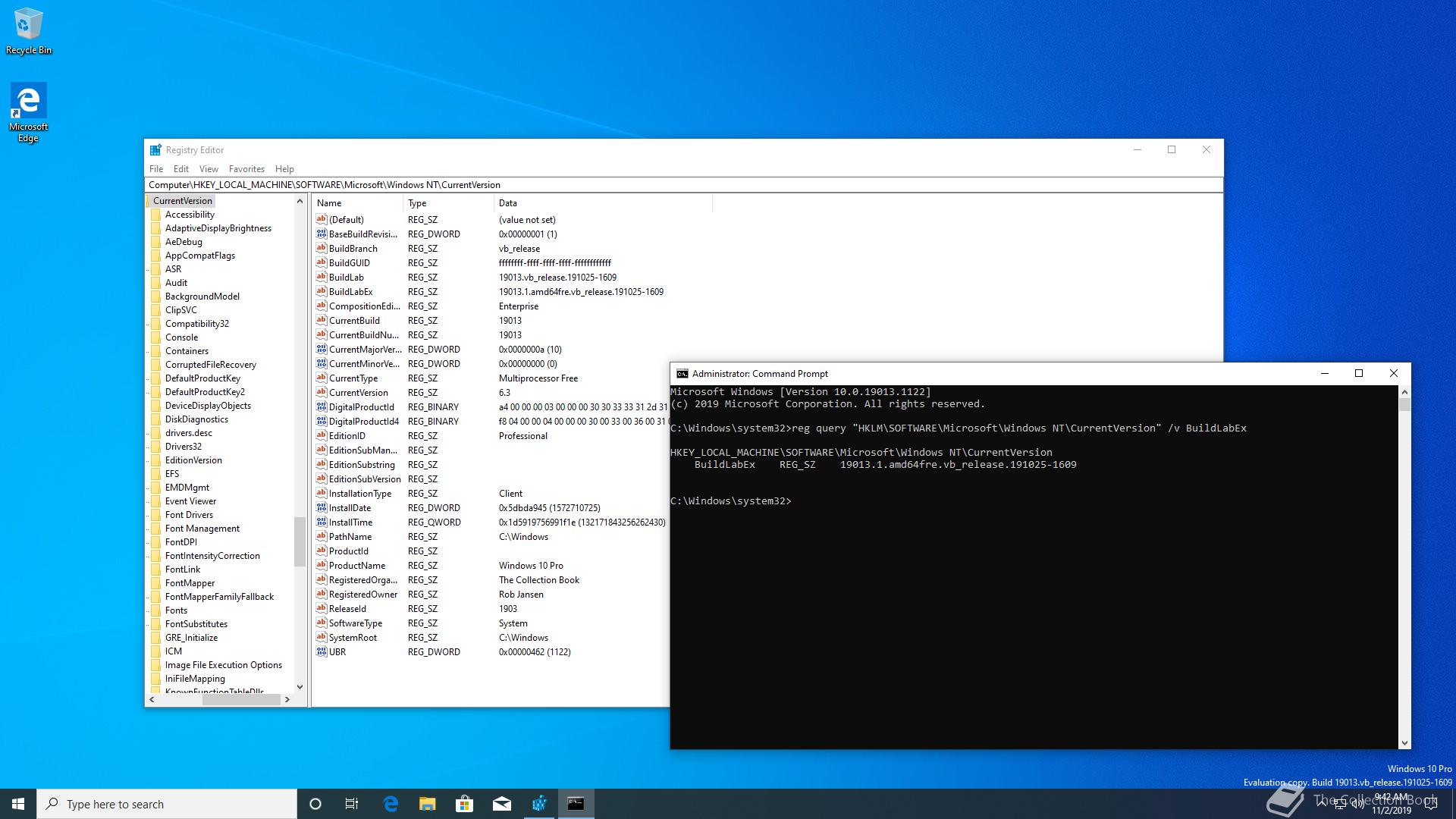Switch to Registry Editor taskbar icon
This screenshot has width=1456, height=819.
tap(539, 804)
